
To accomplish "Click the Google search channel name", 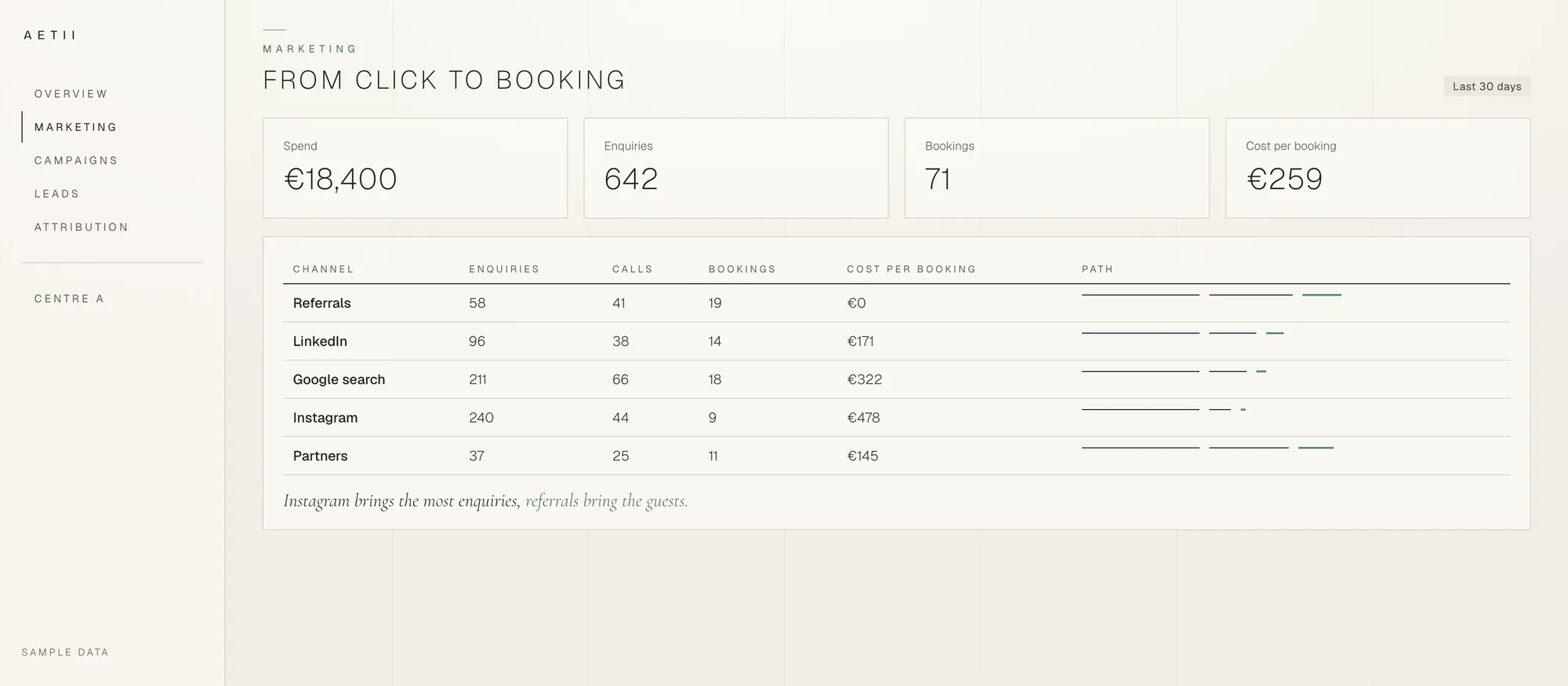I will pos(339,379).
